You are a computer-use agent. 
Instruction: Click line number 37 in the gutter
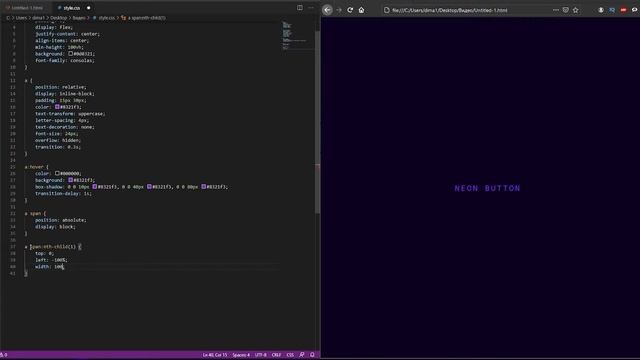click(x=13, y=247)
